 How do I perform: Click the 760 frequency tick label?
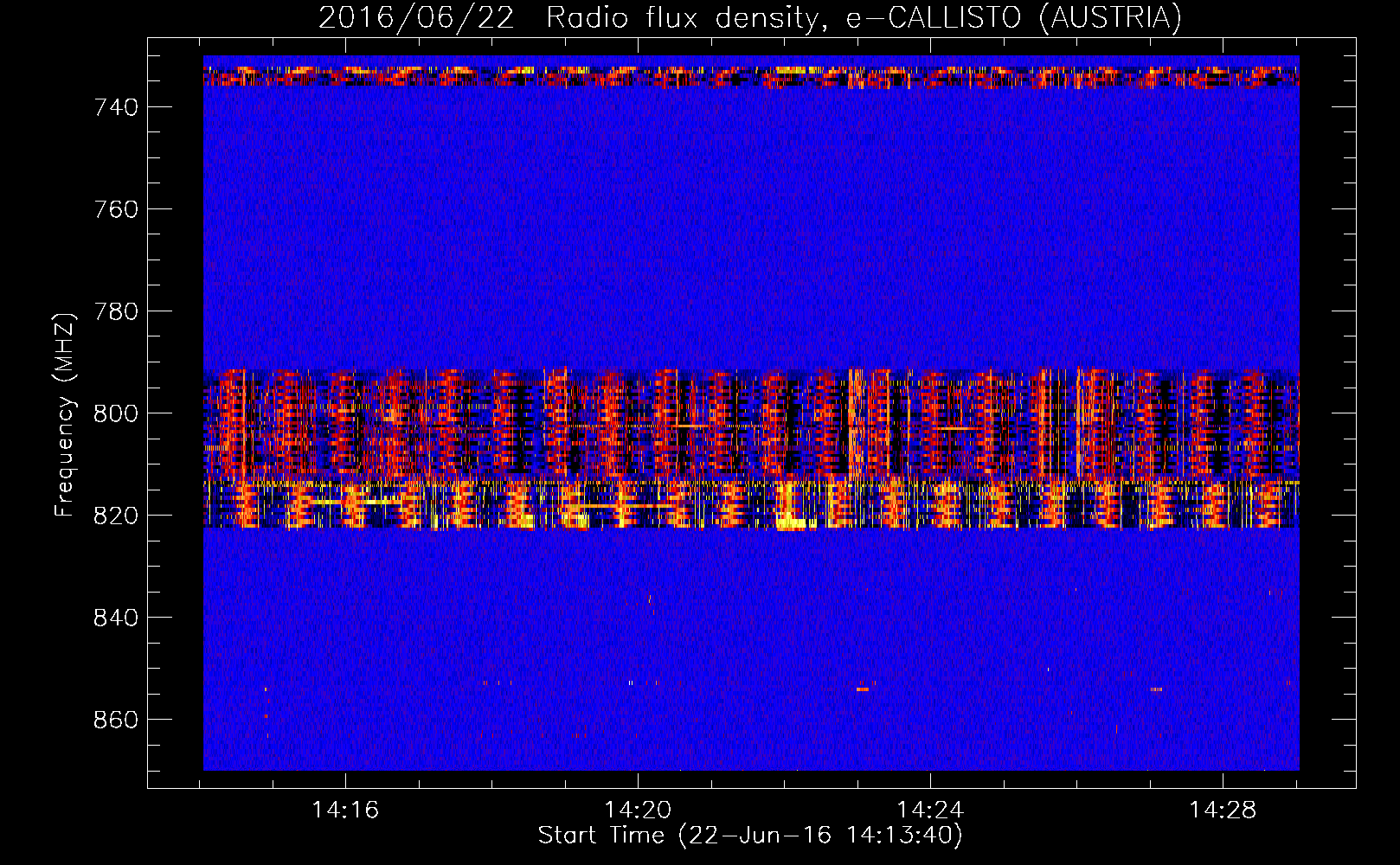pos(116,209)
